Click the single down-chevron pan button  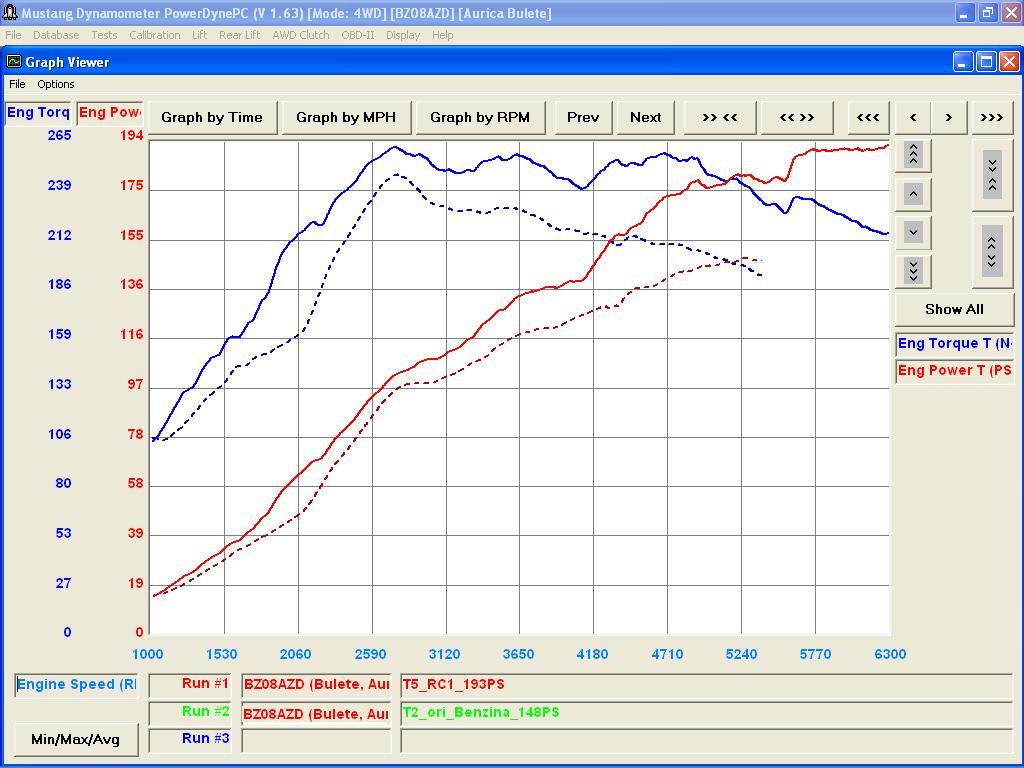click(913, 232)
